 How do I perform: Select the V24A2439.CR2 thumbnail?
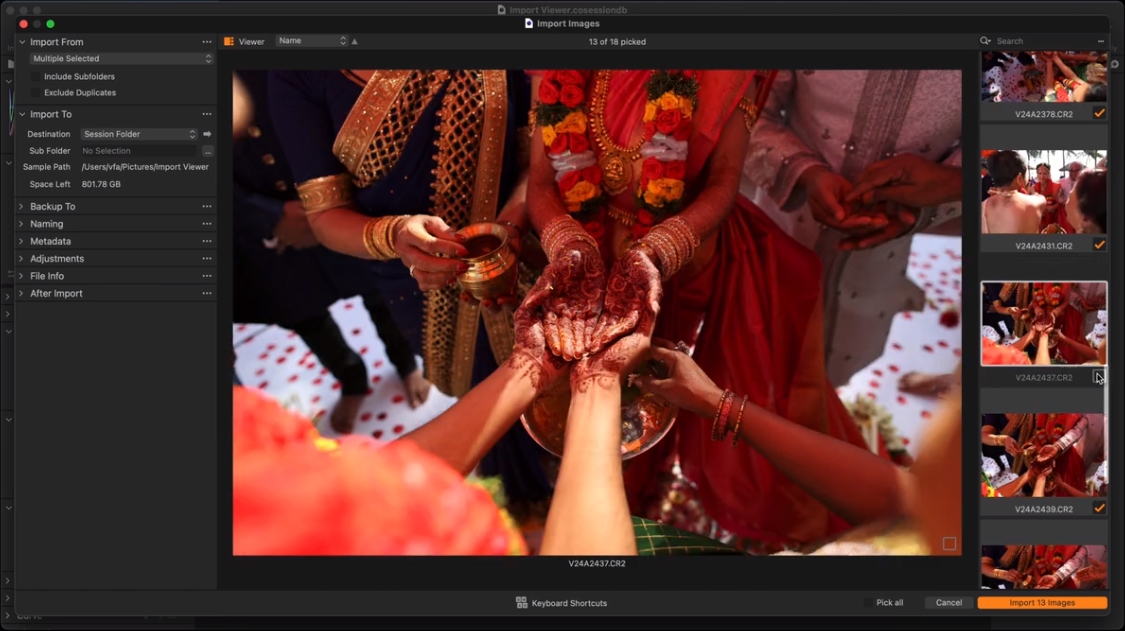[x=1043, y=455]
